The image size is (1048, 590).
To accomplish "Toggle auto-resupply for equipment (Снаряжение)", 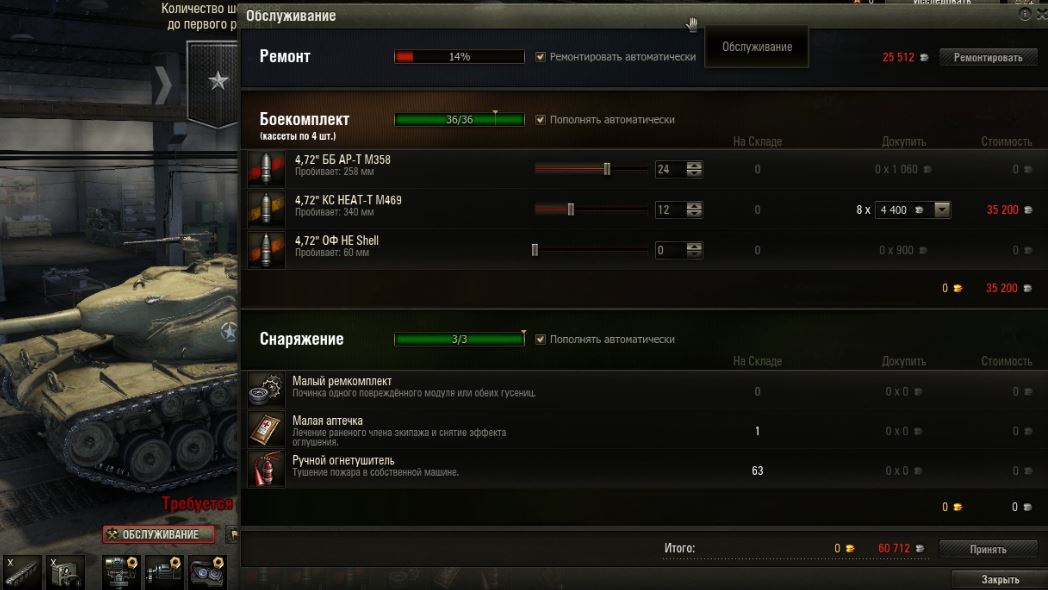I will (540, 339).
